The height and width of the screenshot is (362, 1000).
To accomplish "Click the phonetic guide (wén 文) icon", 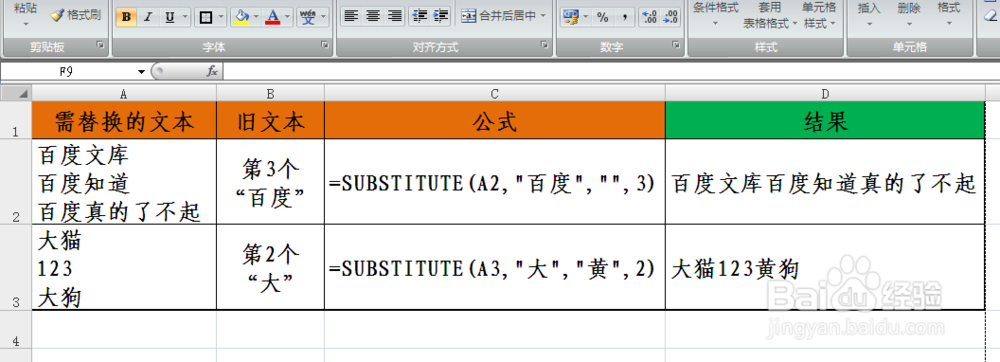I will click(x=307, y=17).
